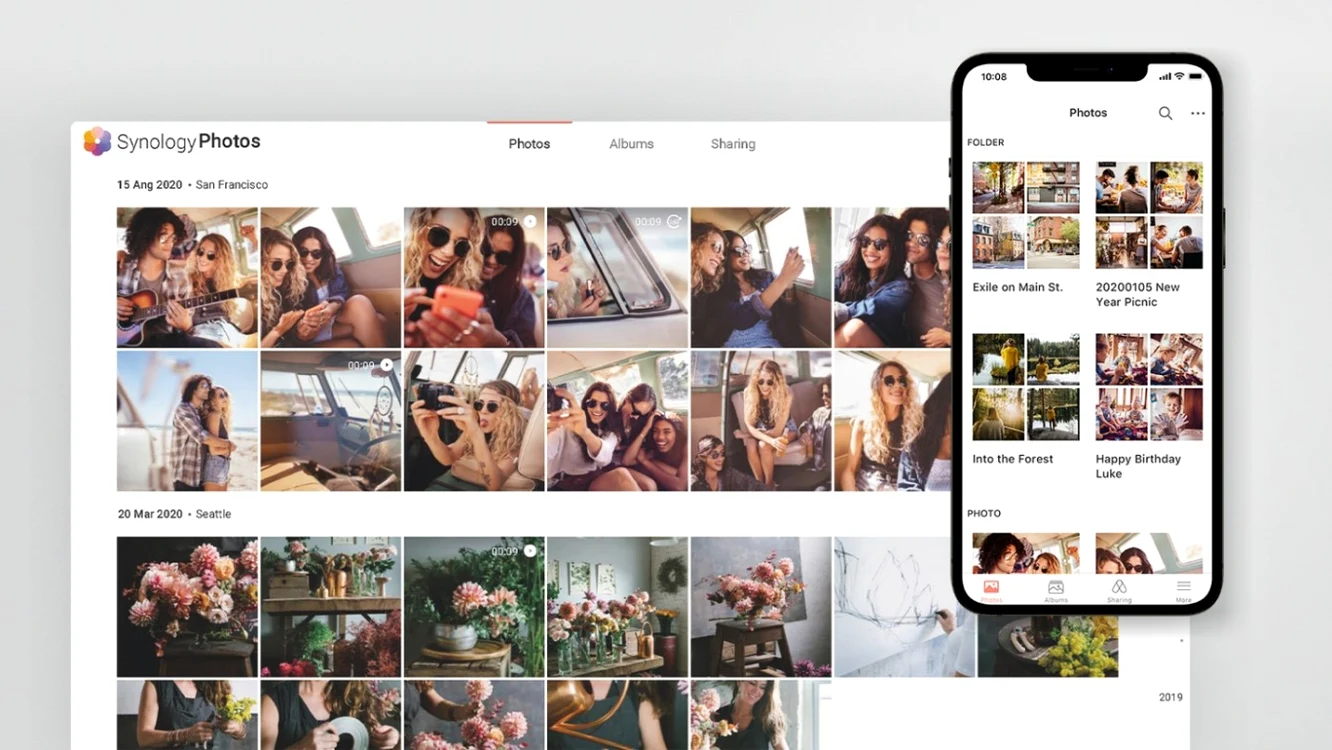1332x750 pixels.
Task: Click the Synology Photos logo icon
Action: coord(97,141)
